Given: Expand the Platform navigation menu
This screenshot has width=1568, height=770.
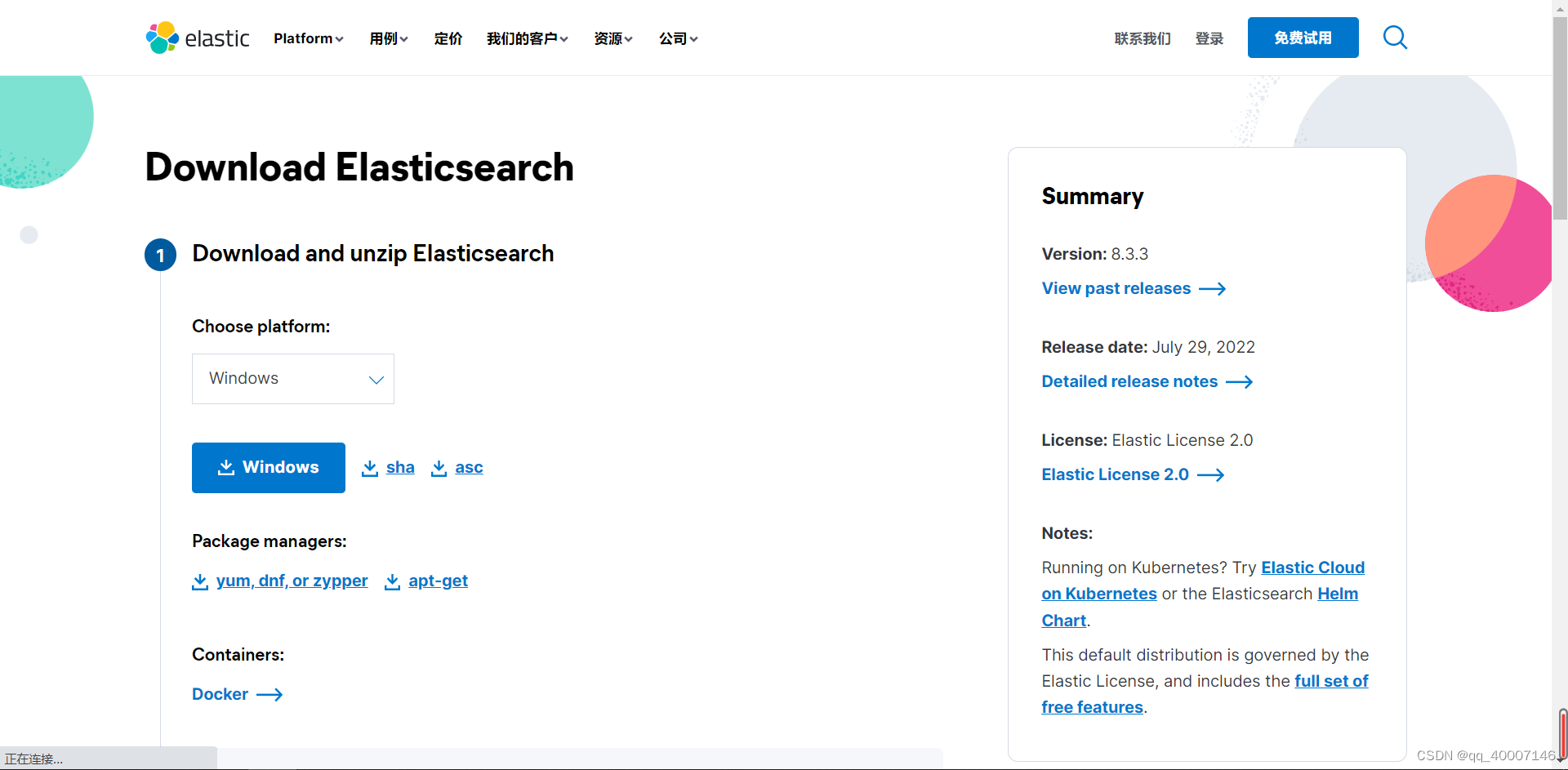Looking at the screenshot, I should click(308, 38).
